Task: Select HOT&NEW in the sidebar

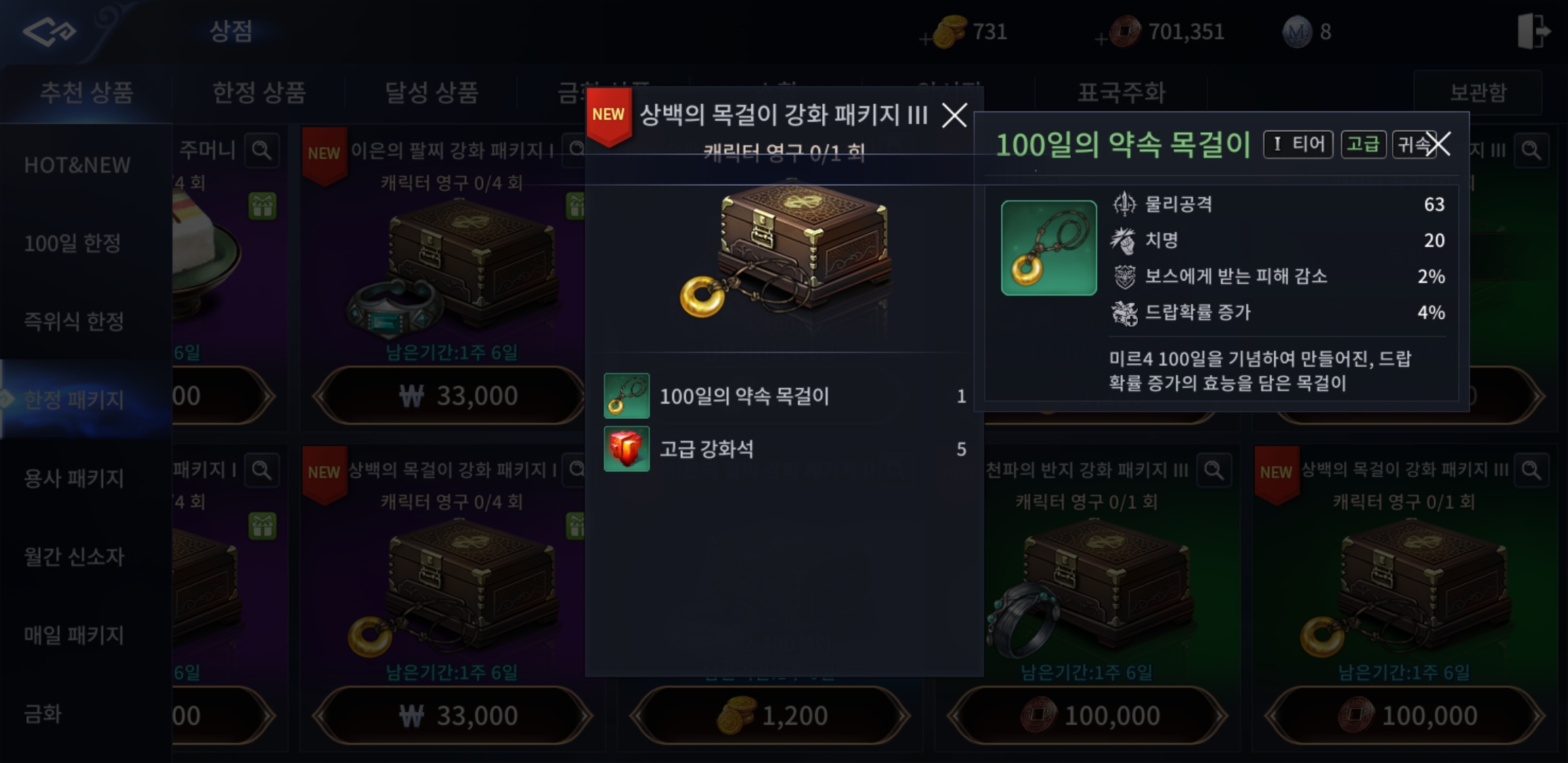Action: pos(78,165)
